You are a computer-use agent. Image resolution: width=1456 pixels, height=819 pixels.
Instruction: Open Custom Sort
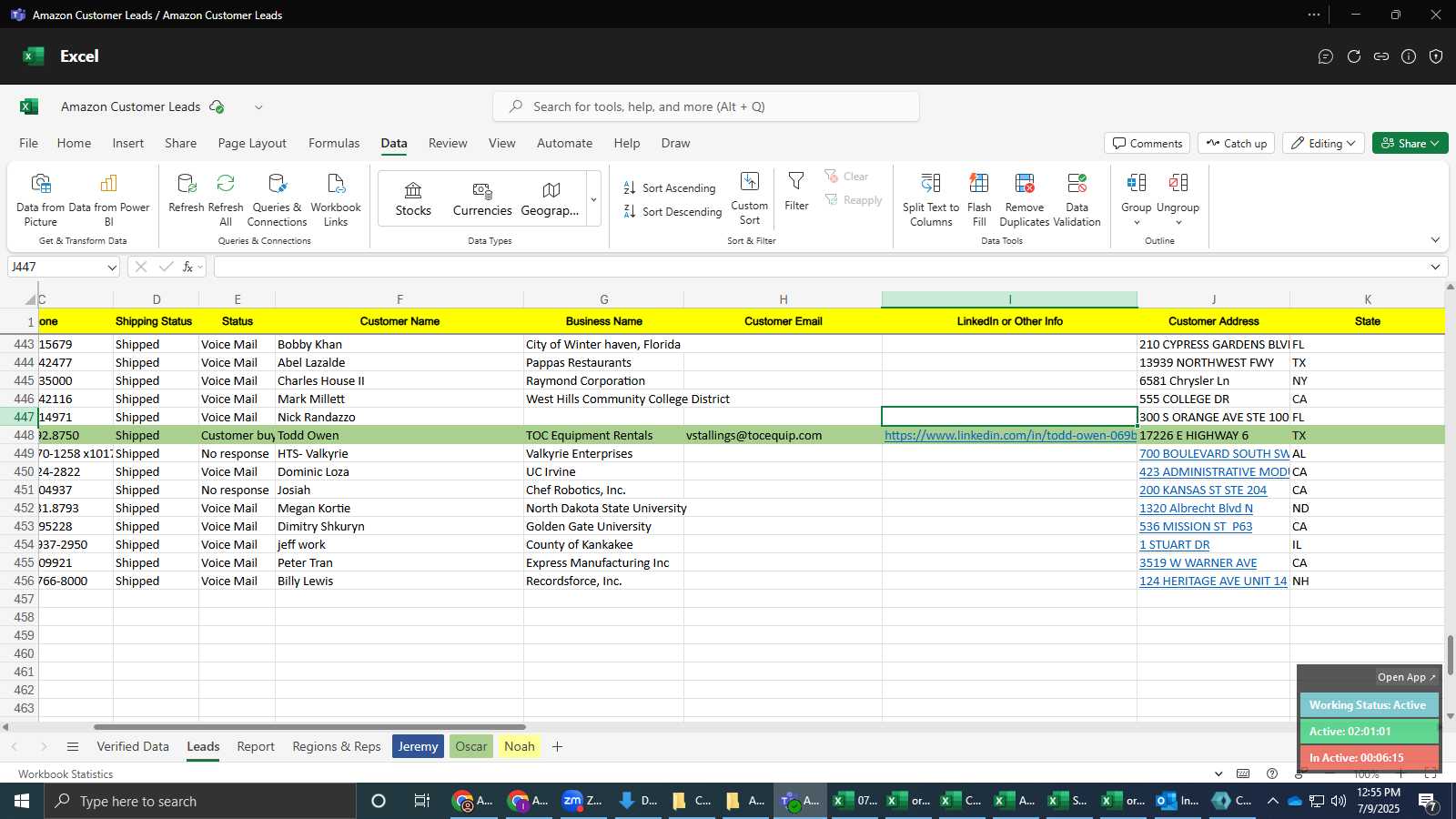pyautogui.click(x=749, y=198)
